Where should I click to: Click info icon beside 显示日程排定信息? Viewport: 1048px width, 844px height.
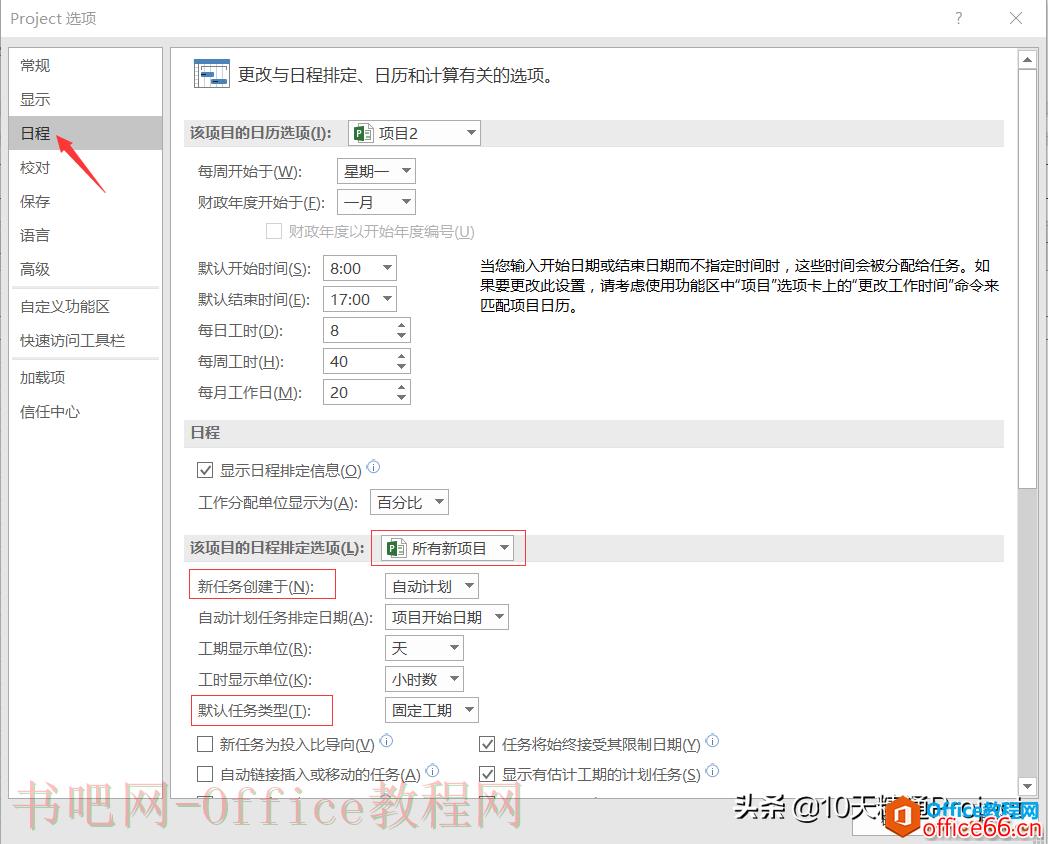tap(374, 467)
